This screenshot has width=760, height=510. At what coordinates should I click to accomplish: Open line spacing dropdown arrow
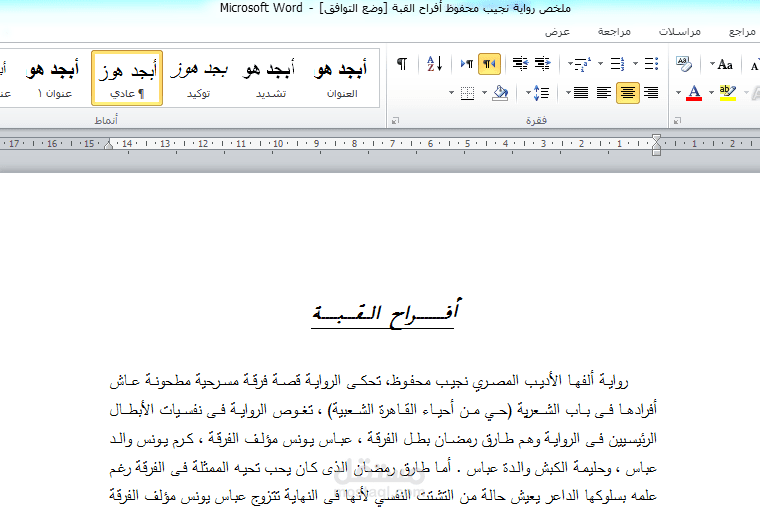[528, 93]
